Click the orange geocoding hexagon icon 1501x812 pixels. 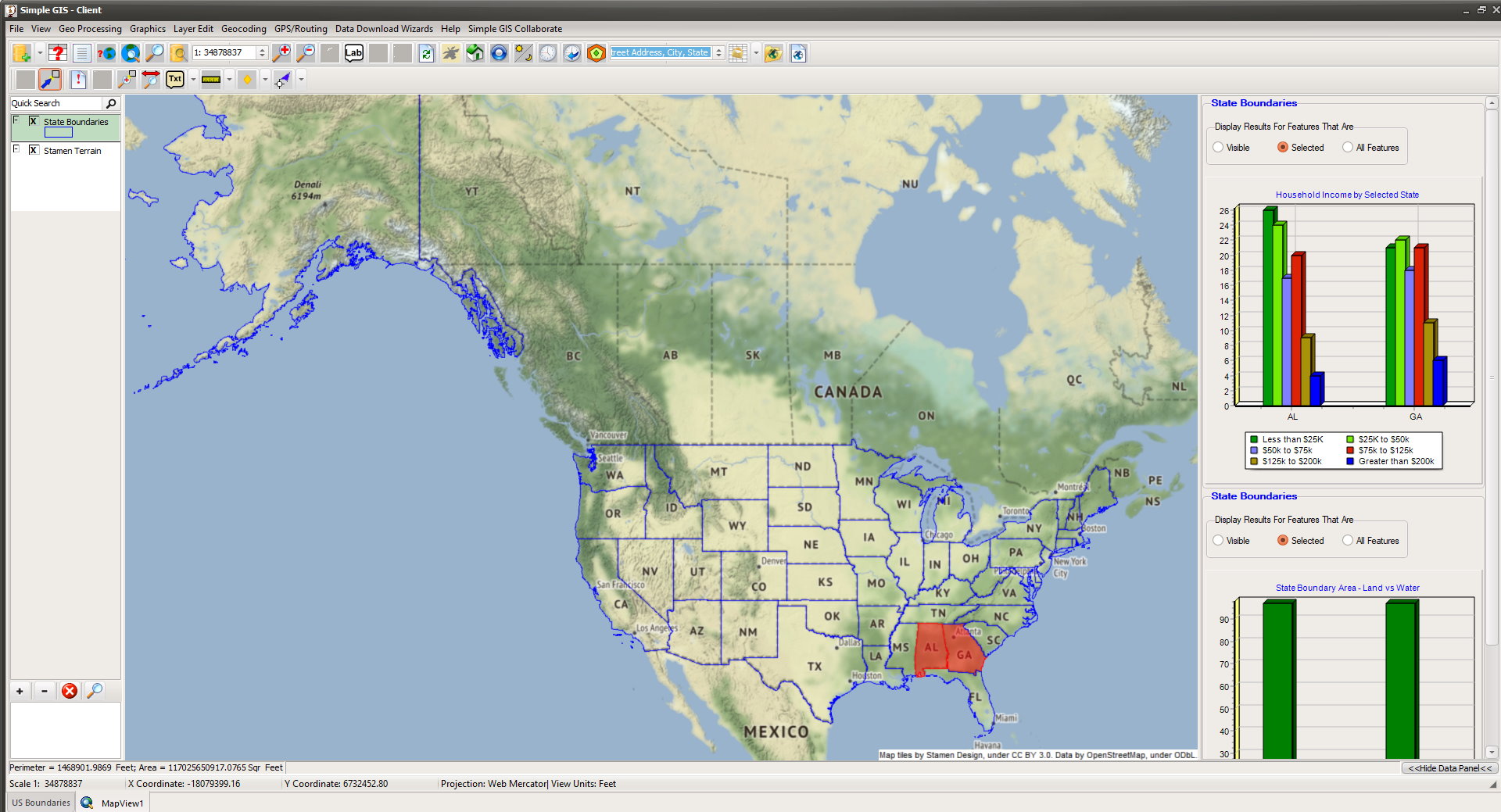pyautogui.click(x=596, y=53)
